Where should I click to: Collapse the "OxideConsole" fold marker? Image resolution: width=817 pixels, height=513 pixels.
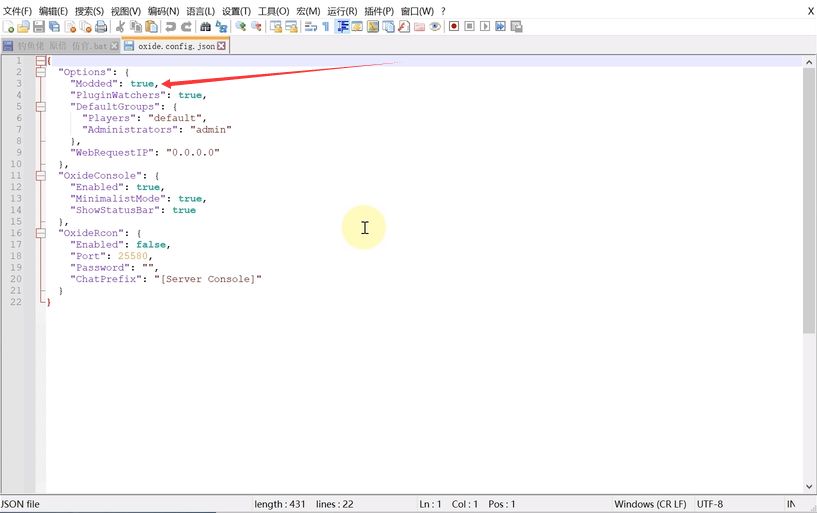point(41,176)
